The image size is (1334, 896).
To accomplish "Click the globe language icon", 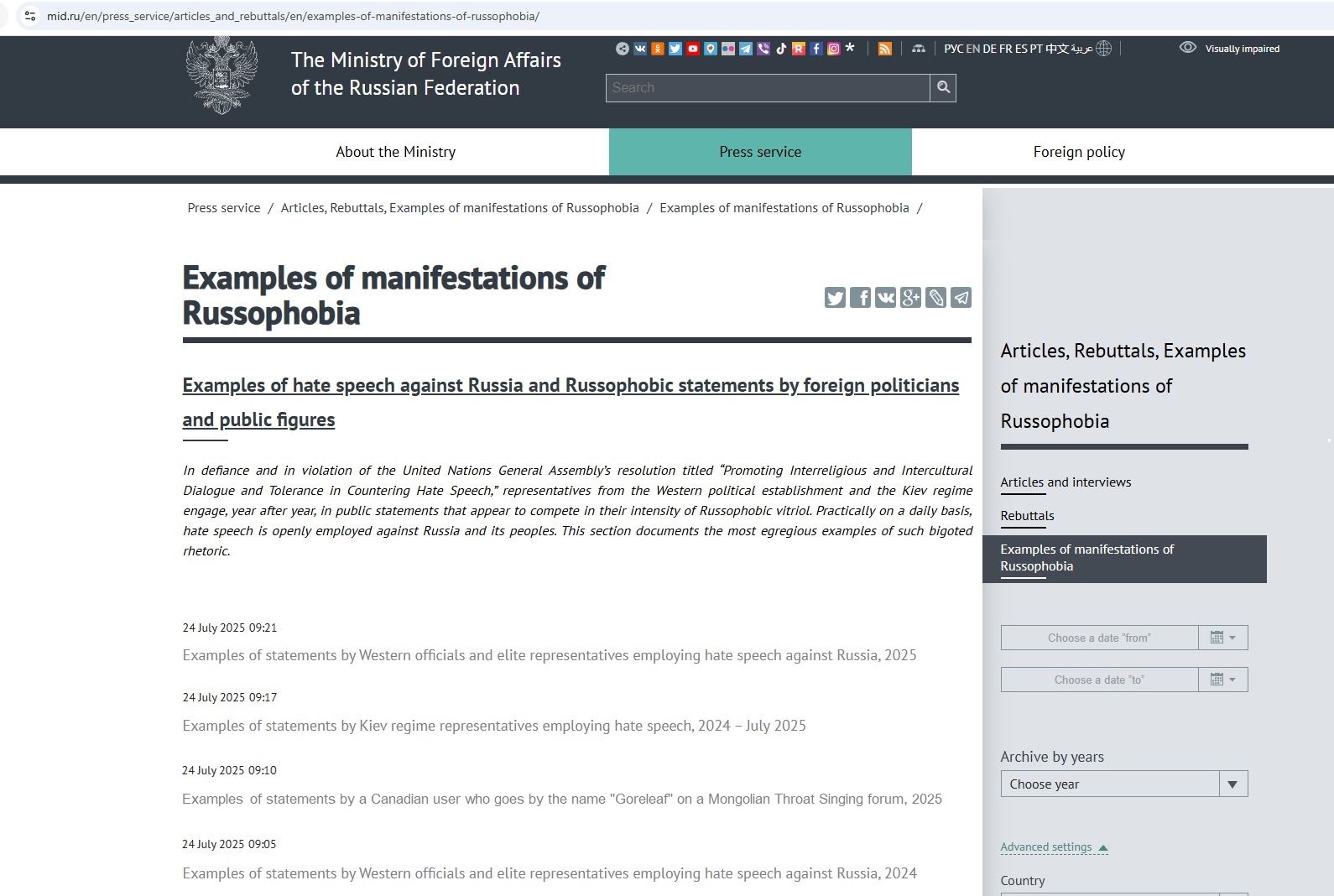I will point(1104,49).
